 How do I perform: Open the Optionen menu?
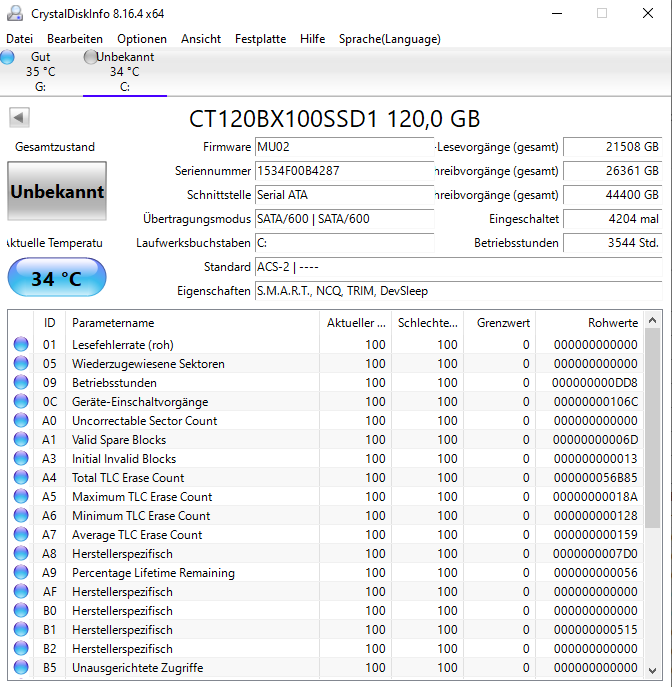point(142,39)
